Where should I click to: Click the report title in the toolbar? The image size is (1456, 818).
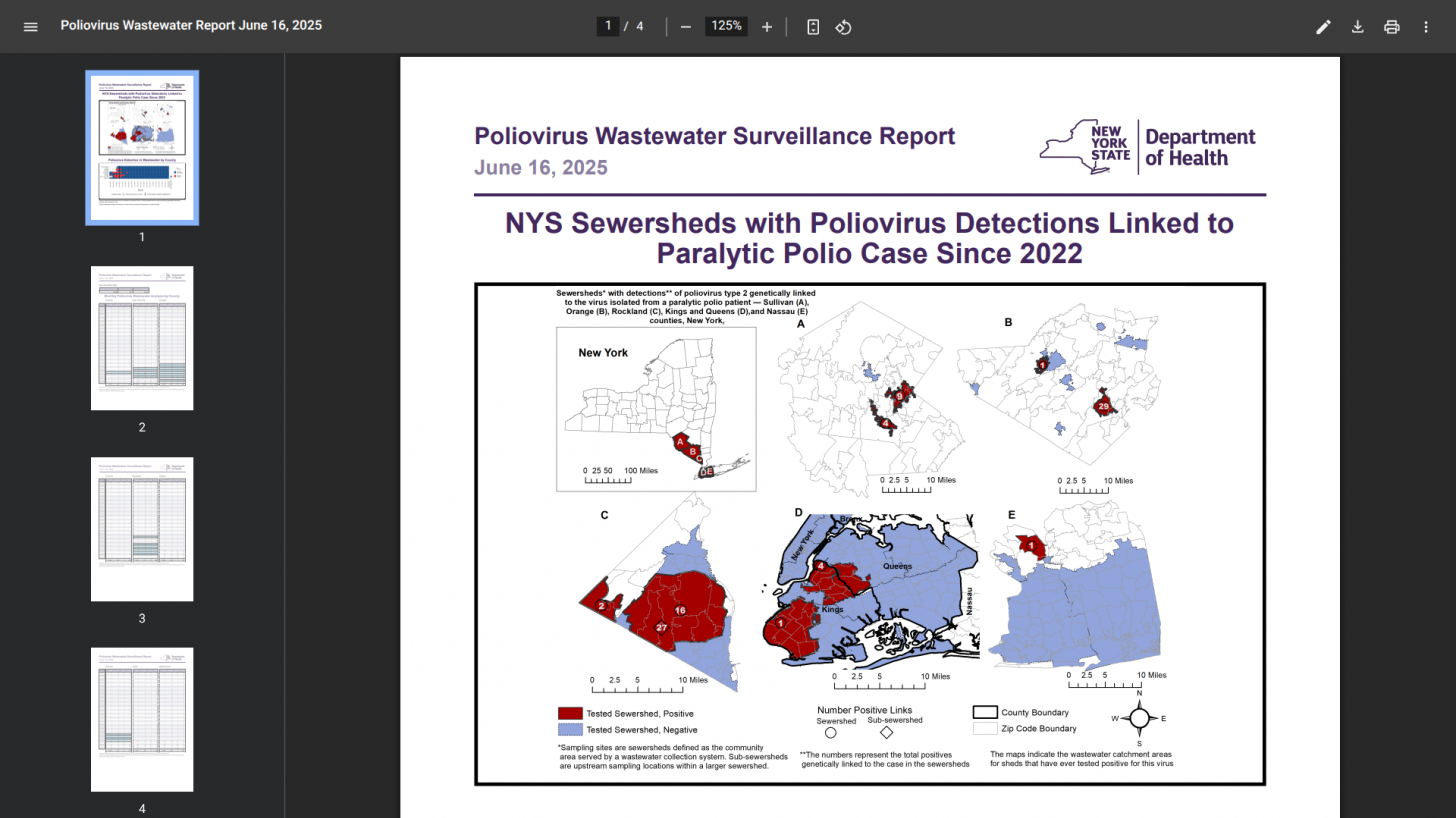click(191, 25)
